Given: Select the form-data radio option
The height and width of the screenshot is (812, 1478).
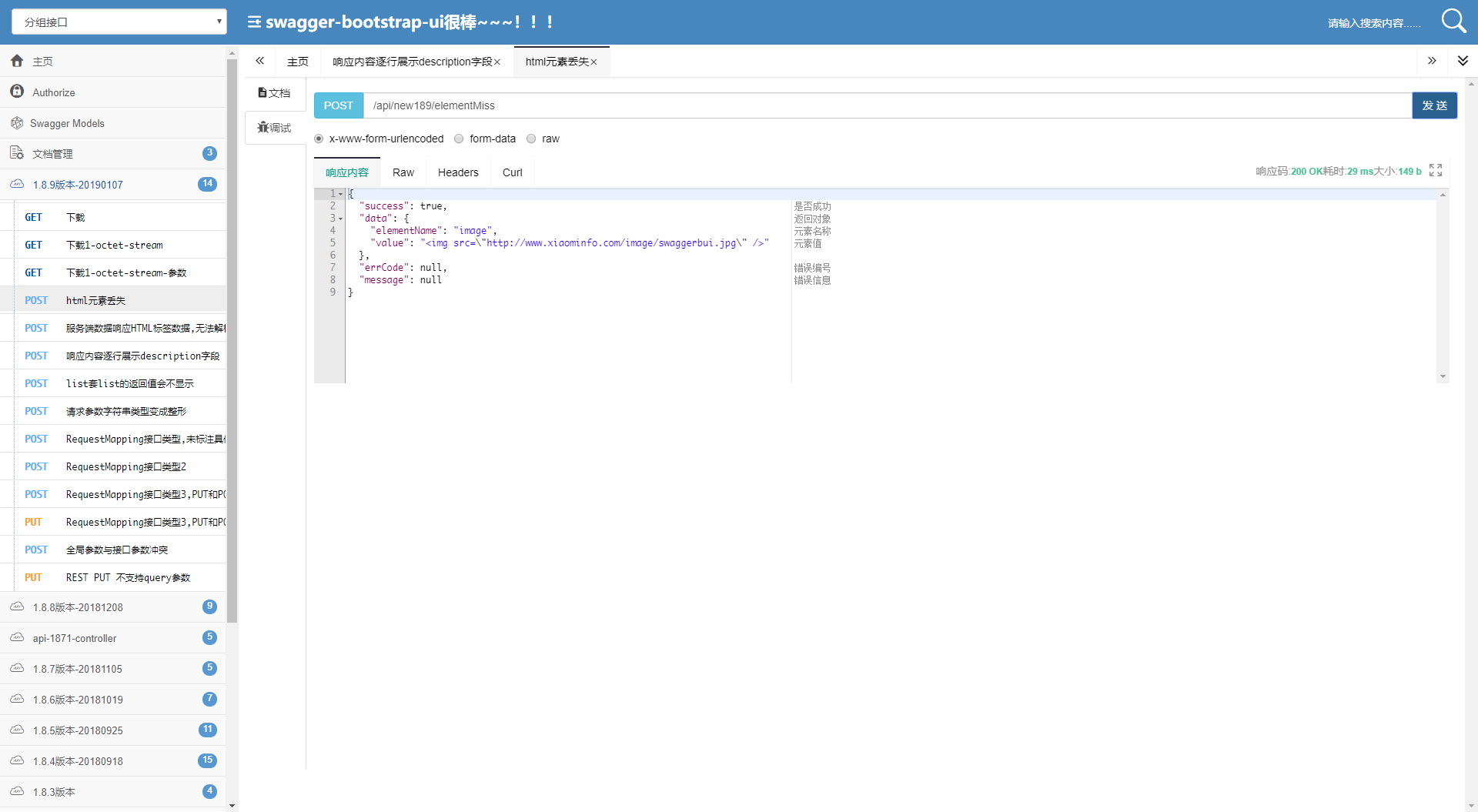Looking at the screenshot, I should point(459,139).
